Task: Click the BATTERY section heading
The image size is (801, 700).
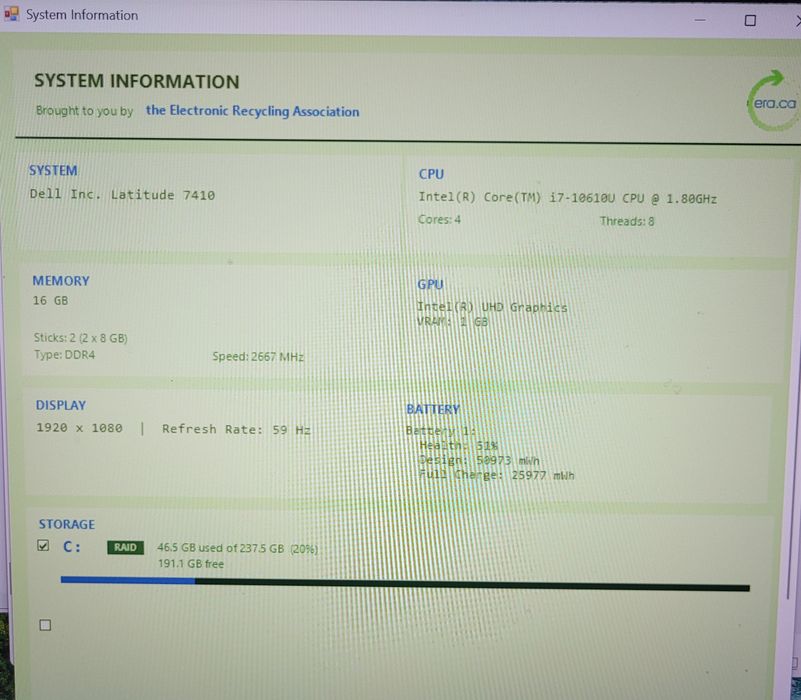Action: (x=433, y=409)
